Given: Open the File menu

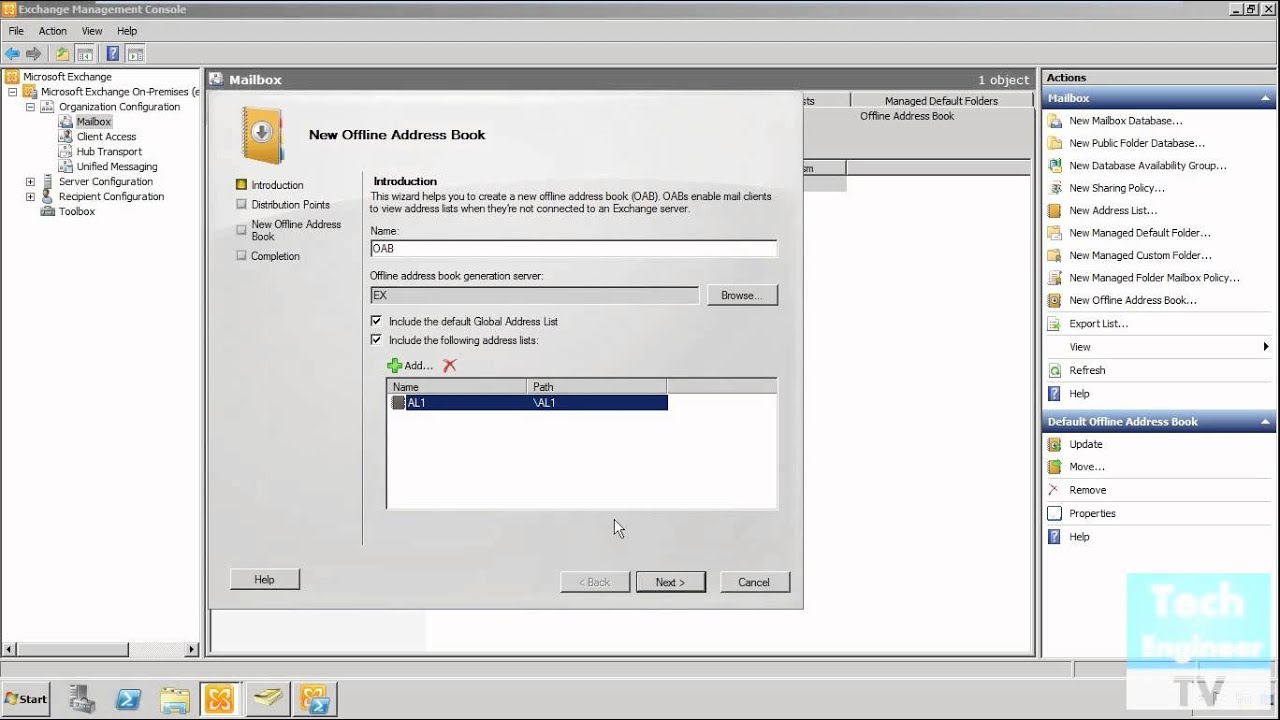Looking at the screenshot, I should tap(16, 31).
